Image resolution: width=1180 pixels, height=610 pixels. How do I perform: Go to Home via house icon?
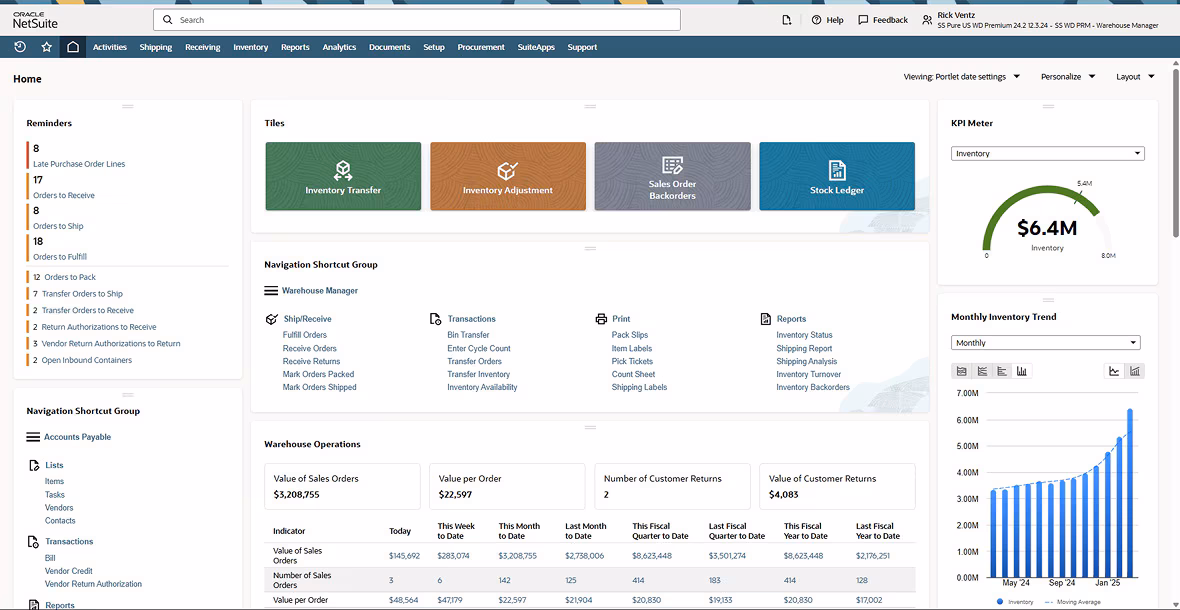72,47
